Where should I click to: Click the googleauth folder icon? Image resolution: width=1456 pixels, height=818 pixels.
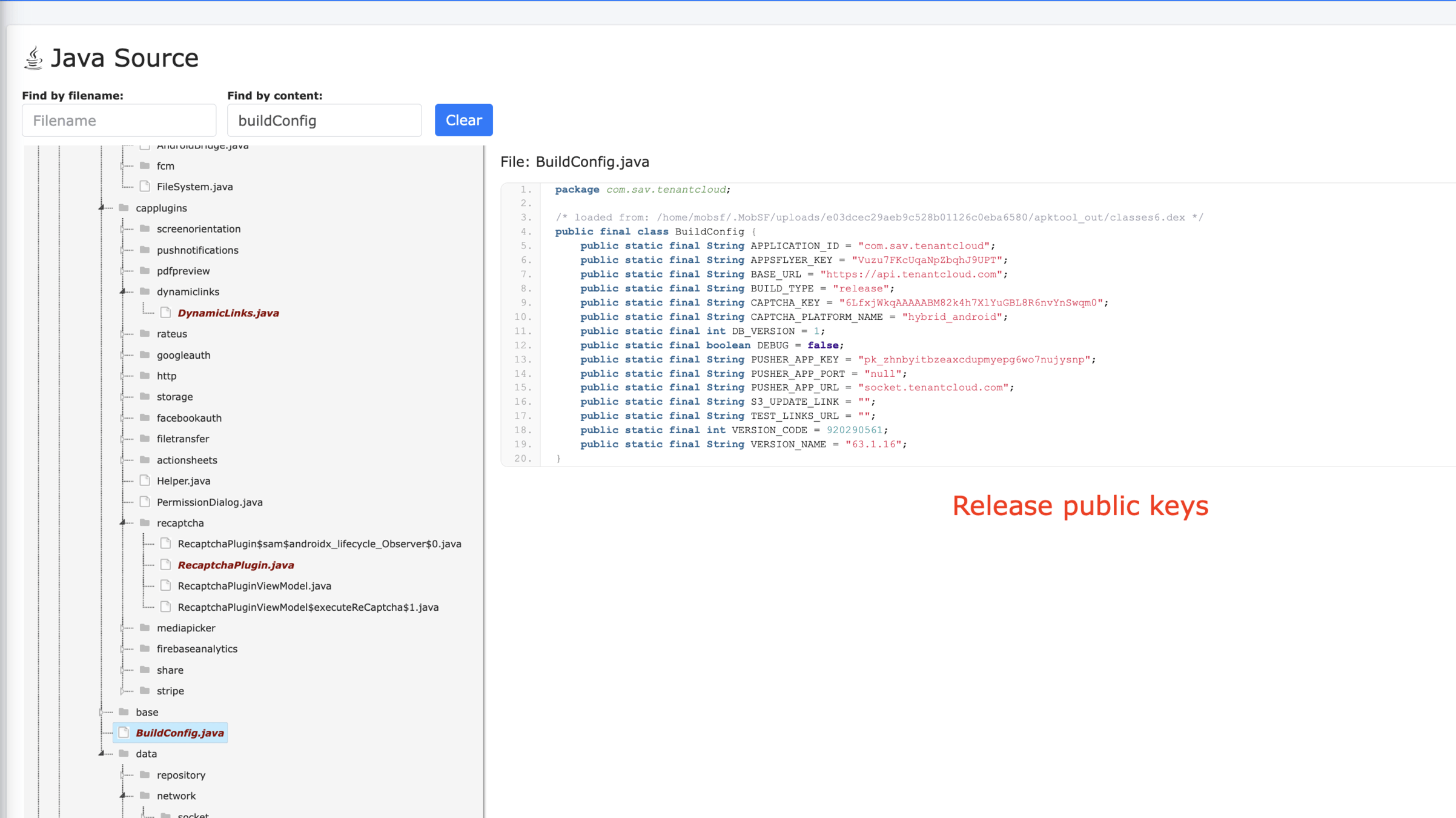point(145,354)
